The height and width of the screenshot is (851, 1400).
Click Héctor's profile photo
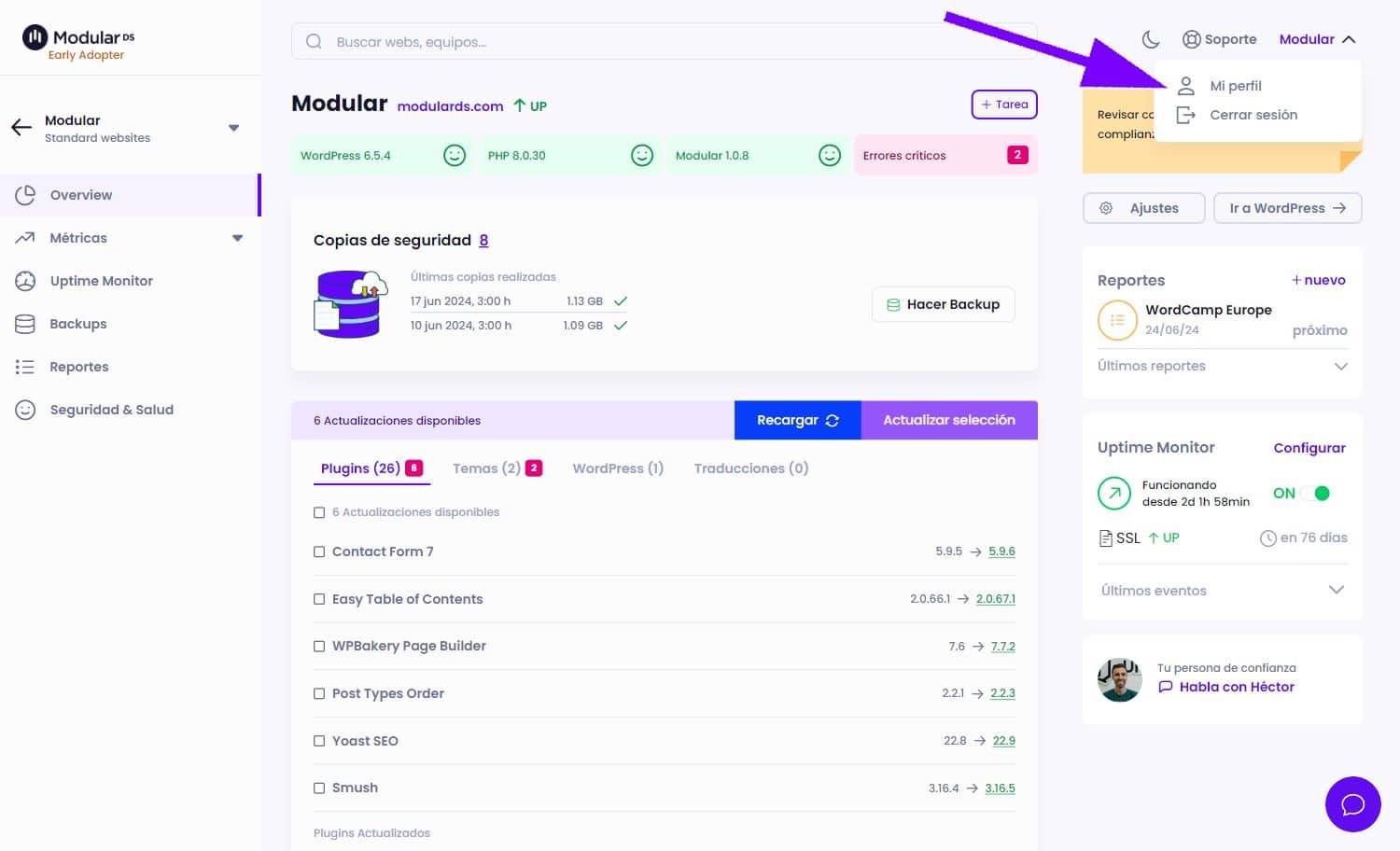(x=1120, y=679)
